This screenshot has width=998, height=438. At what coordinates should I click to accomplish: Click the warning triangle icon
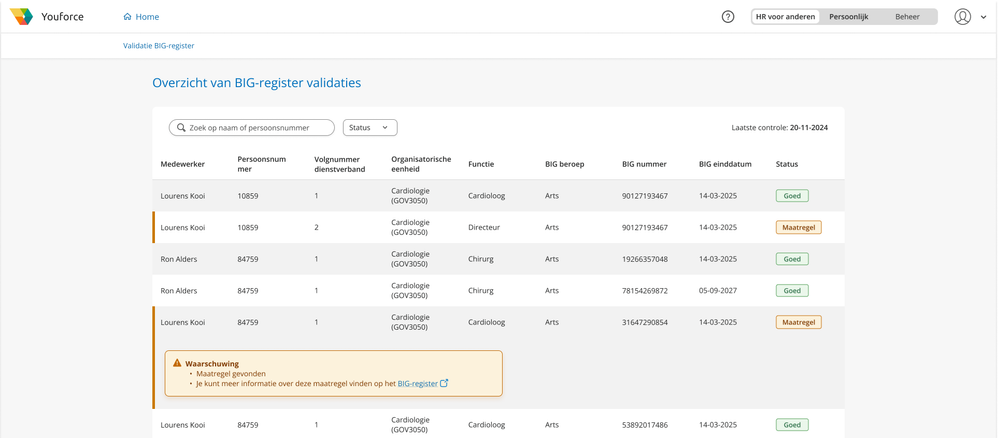[177, 363]
